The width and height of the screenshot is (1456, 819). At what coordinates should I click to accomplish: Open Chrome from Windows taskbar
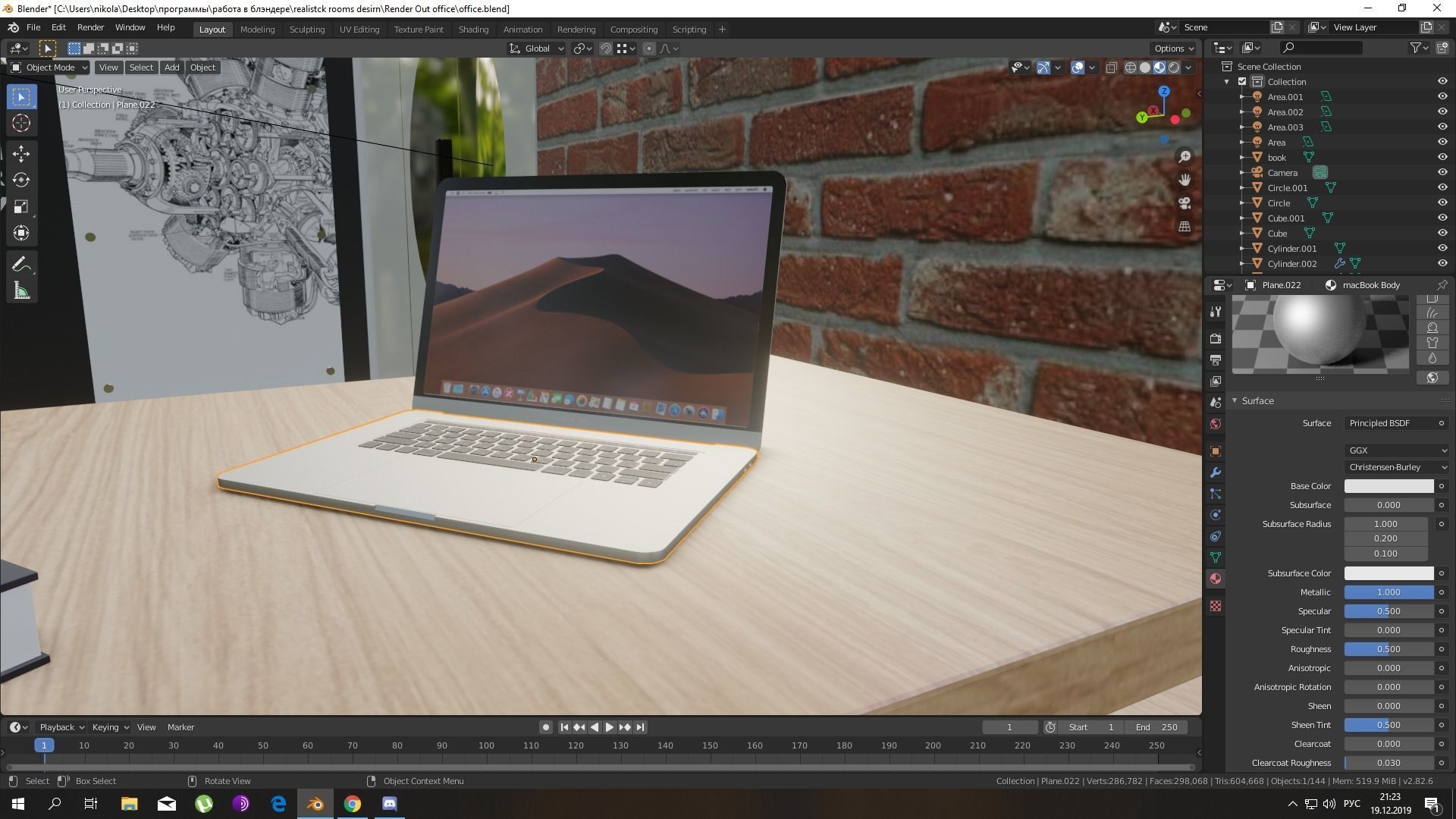click(x=353, y=804)
